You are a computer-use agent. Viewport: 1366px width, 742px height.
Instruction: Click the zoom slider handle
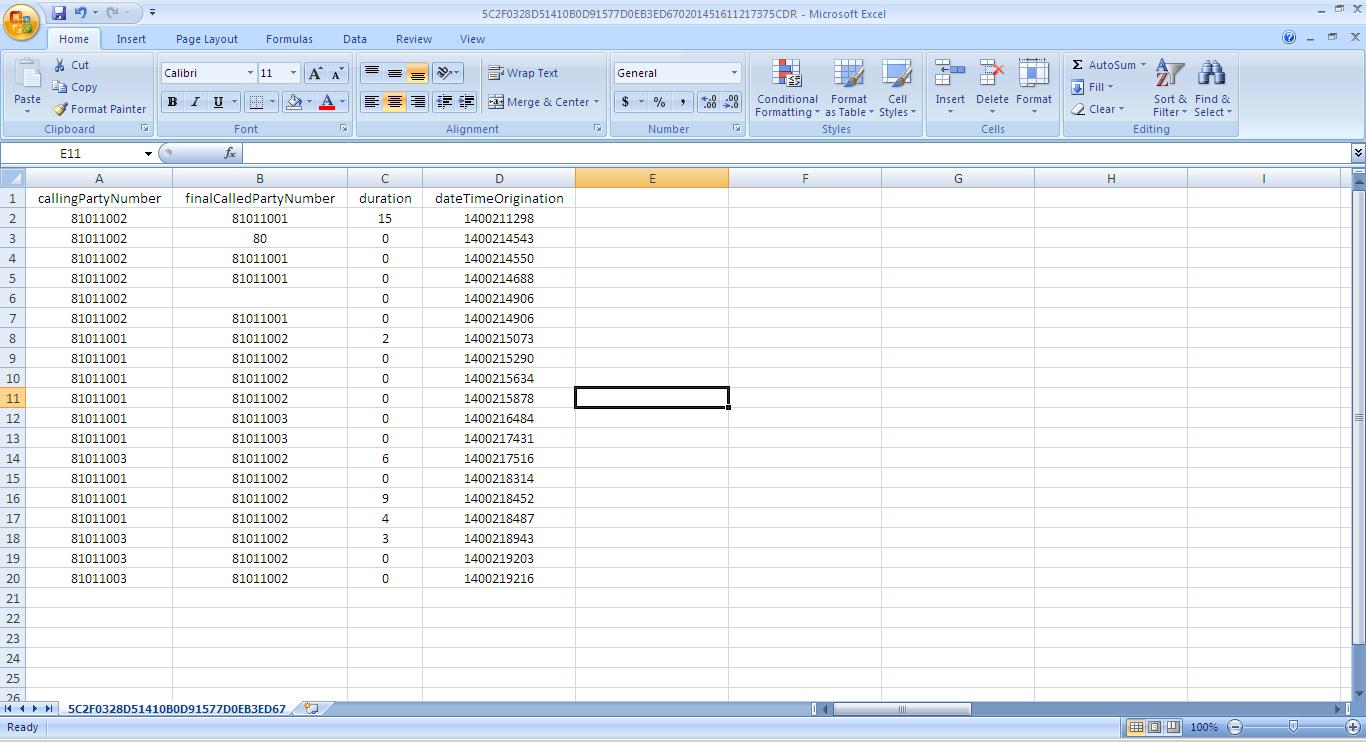(x=1293, y=727)
